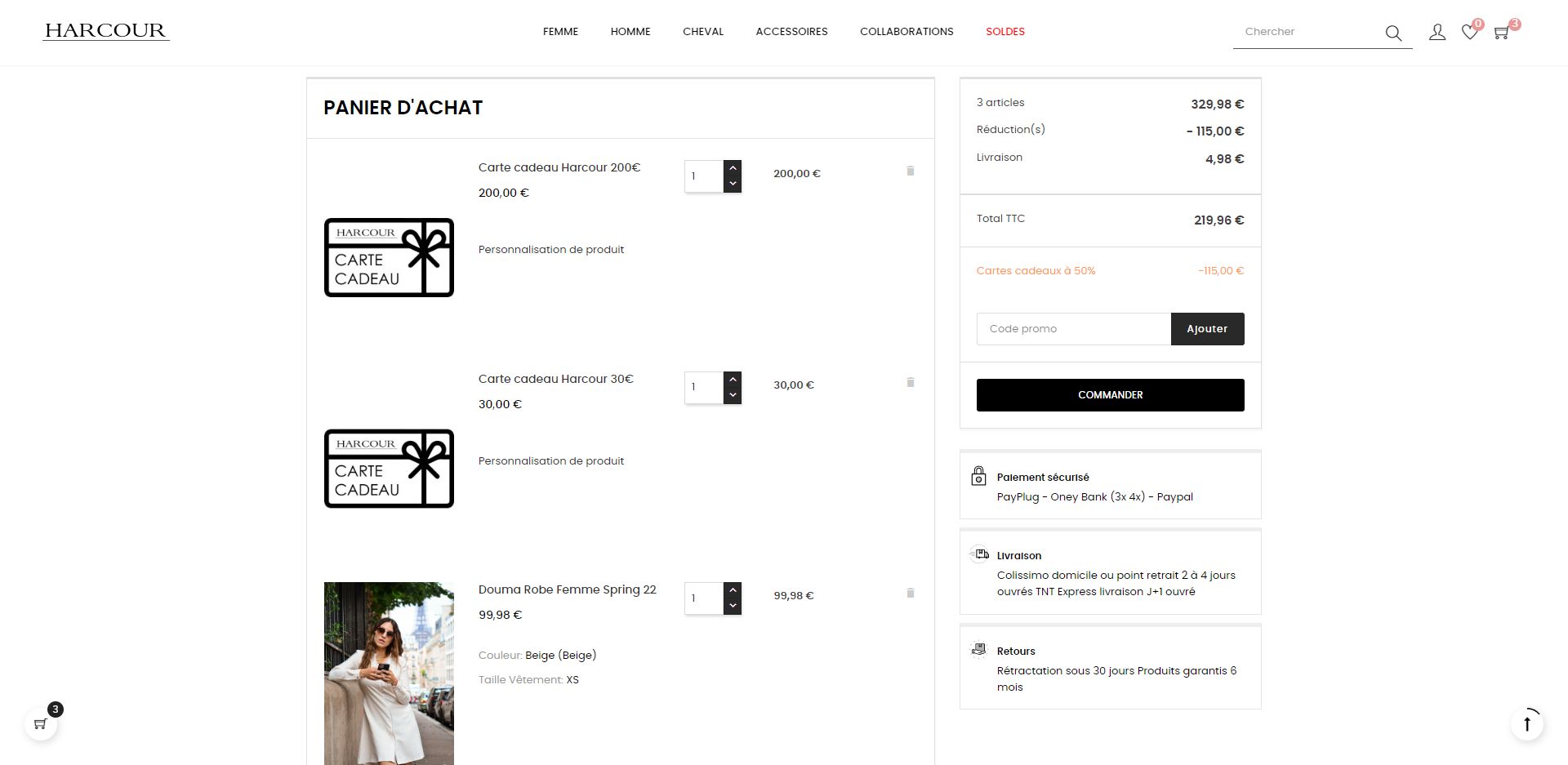Click the Douma Robe Femme product photo
This screenshot has height=765, width=1568.
[x=389, y=674]
